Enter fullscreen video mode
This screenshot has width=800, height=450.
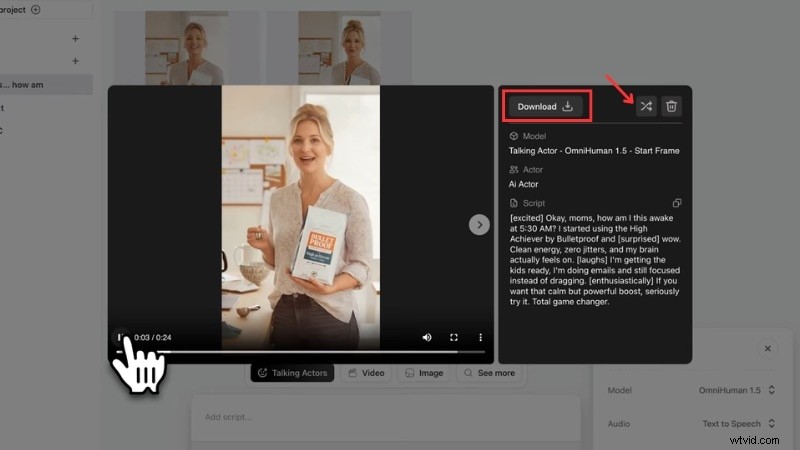click(x=454, y=337)
